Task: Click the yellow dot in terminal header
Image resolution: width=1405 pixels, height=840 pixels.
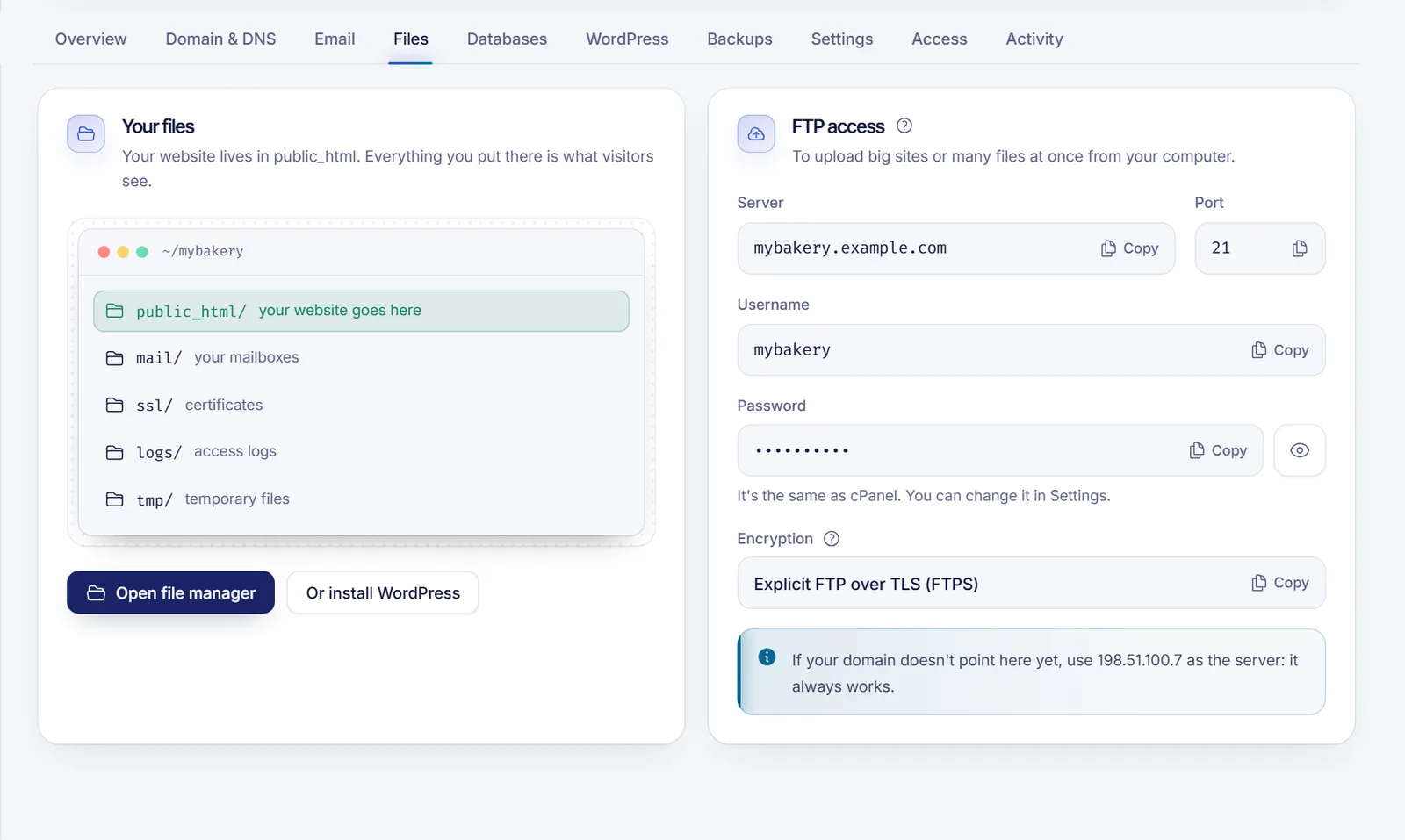Action: point(123,252)
